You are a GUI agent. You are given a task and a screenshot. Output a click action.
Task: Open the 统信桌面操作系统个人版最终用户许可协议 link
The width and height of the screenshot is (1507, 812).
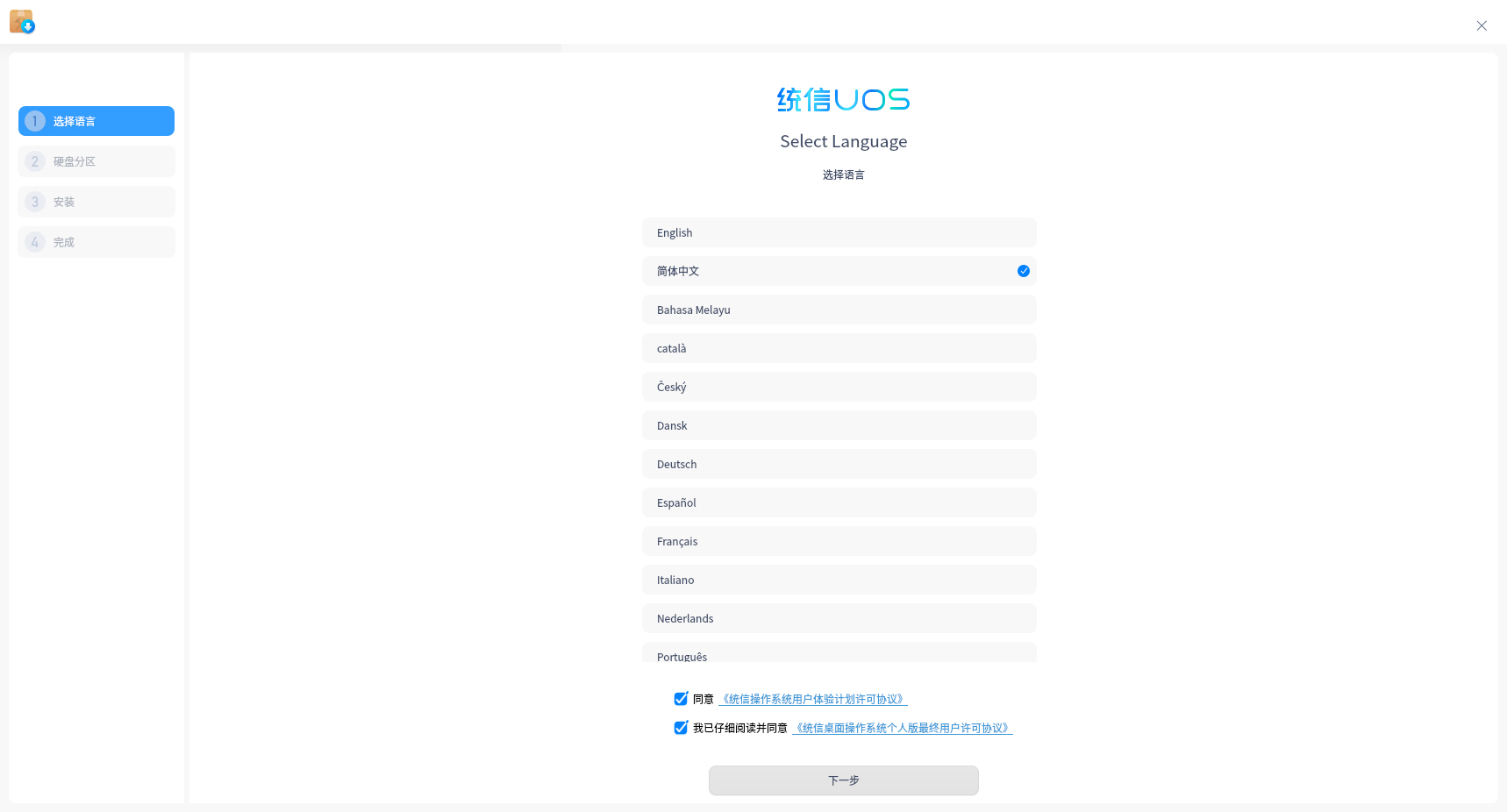[902, 729]
